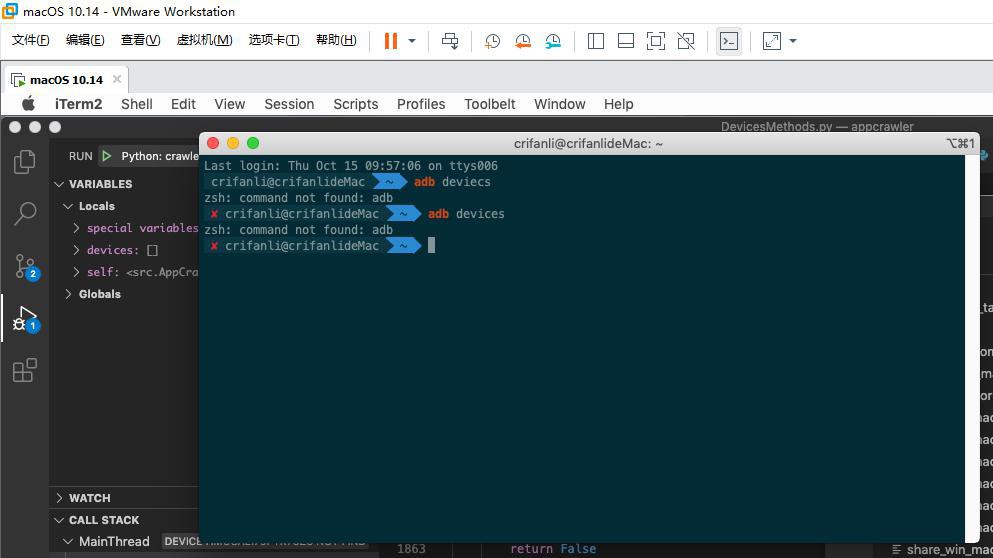Click the iTerm2 window vertical scrollbar
This screenshot has width=993, height=558.
(973, 348)
